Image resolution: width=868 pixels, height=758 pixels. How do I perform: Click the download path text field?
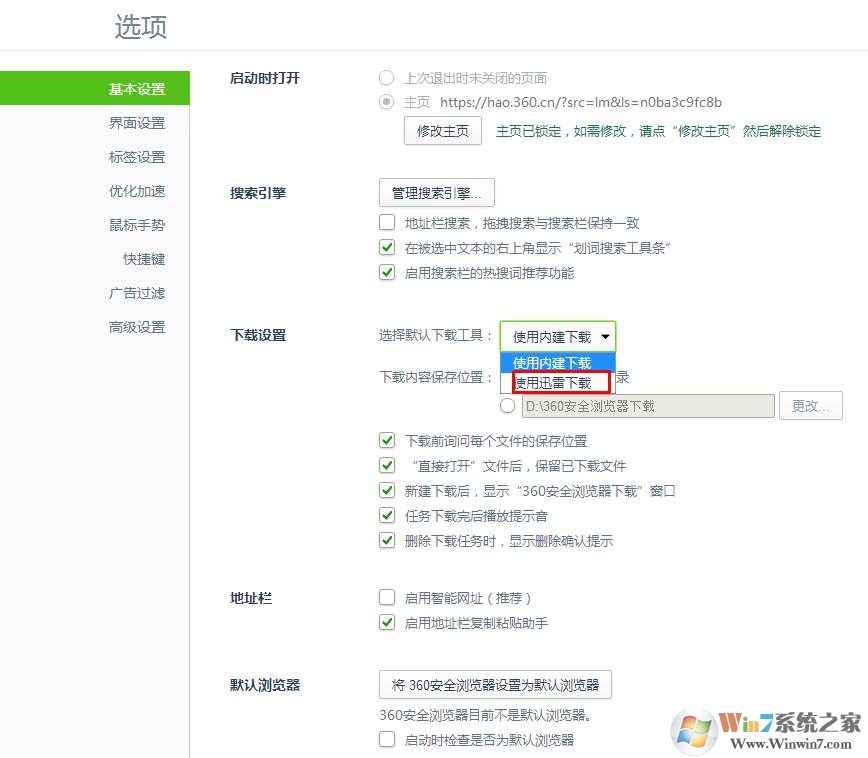point(648,406)
